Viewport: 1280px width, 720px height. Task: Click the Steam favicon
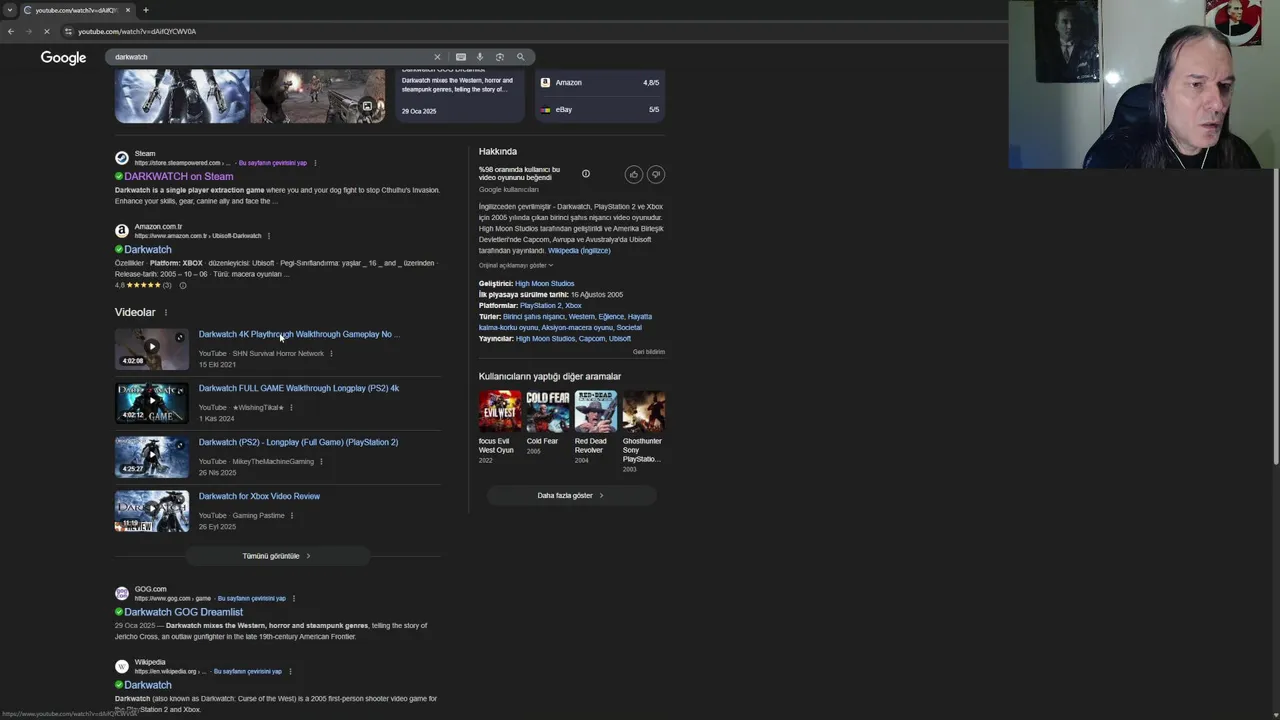pos(122,158)
